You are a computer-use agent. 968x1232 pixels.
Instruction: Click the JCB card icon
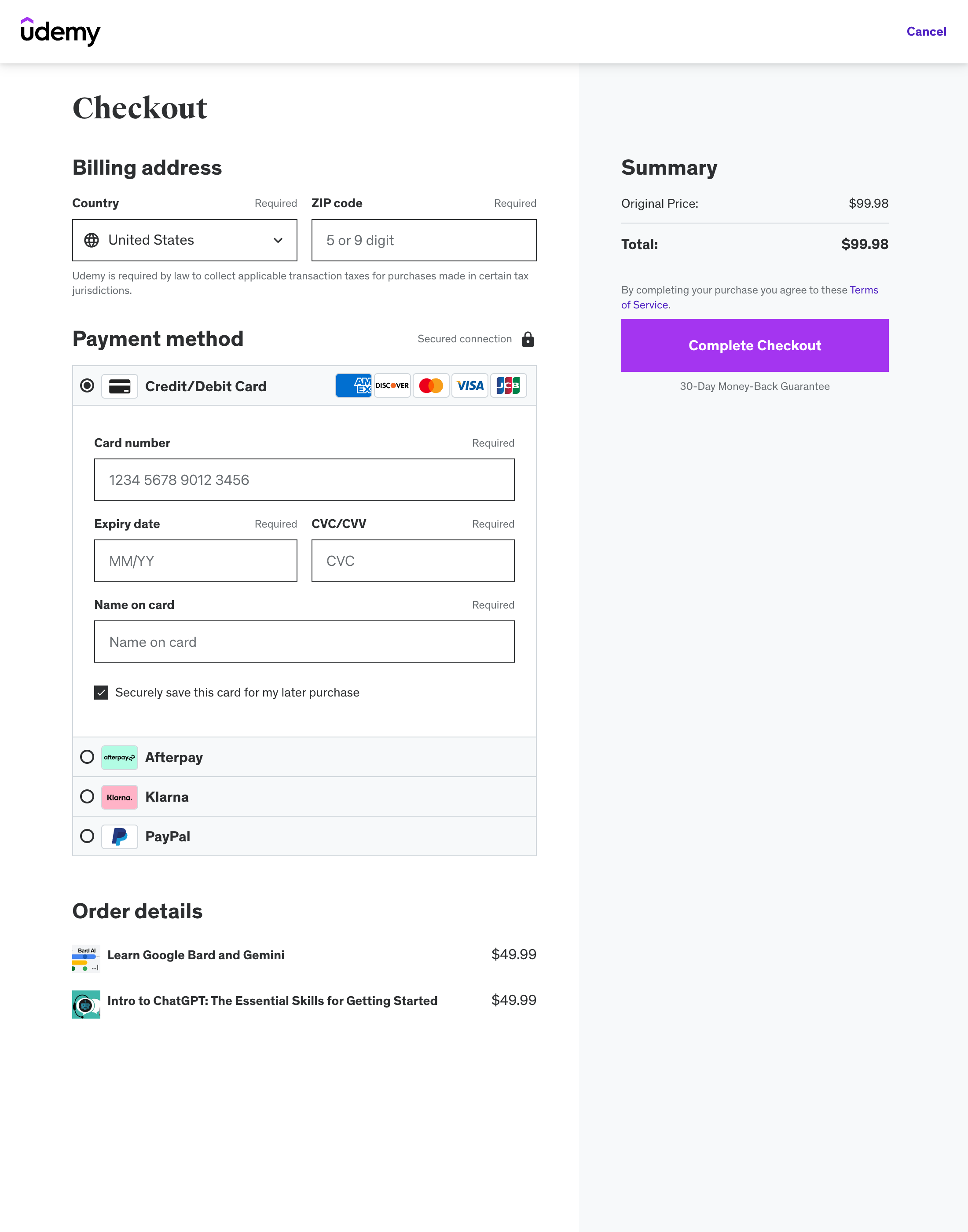pyautogui.click(x=508, y=386)
